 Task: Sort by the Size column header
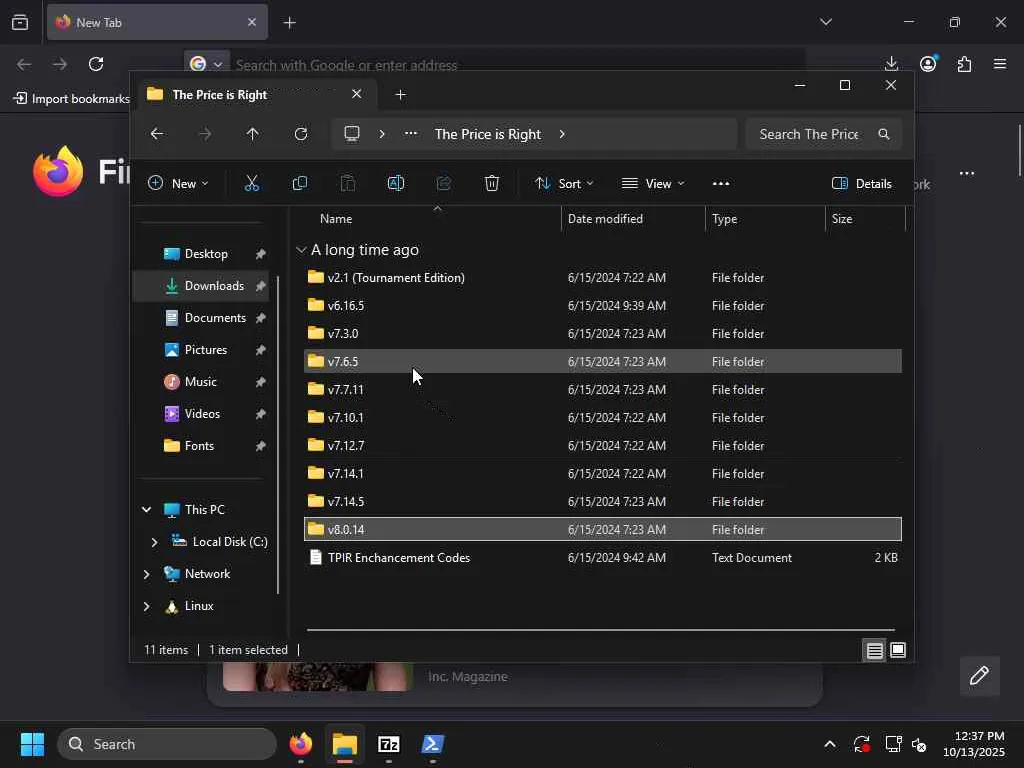pyautogui.click(x=865, y=219)
